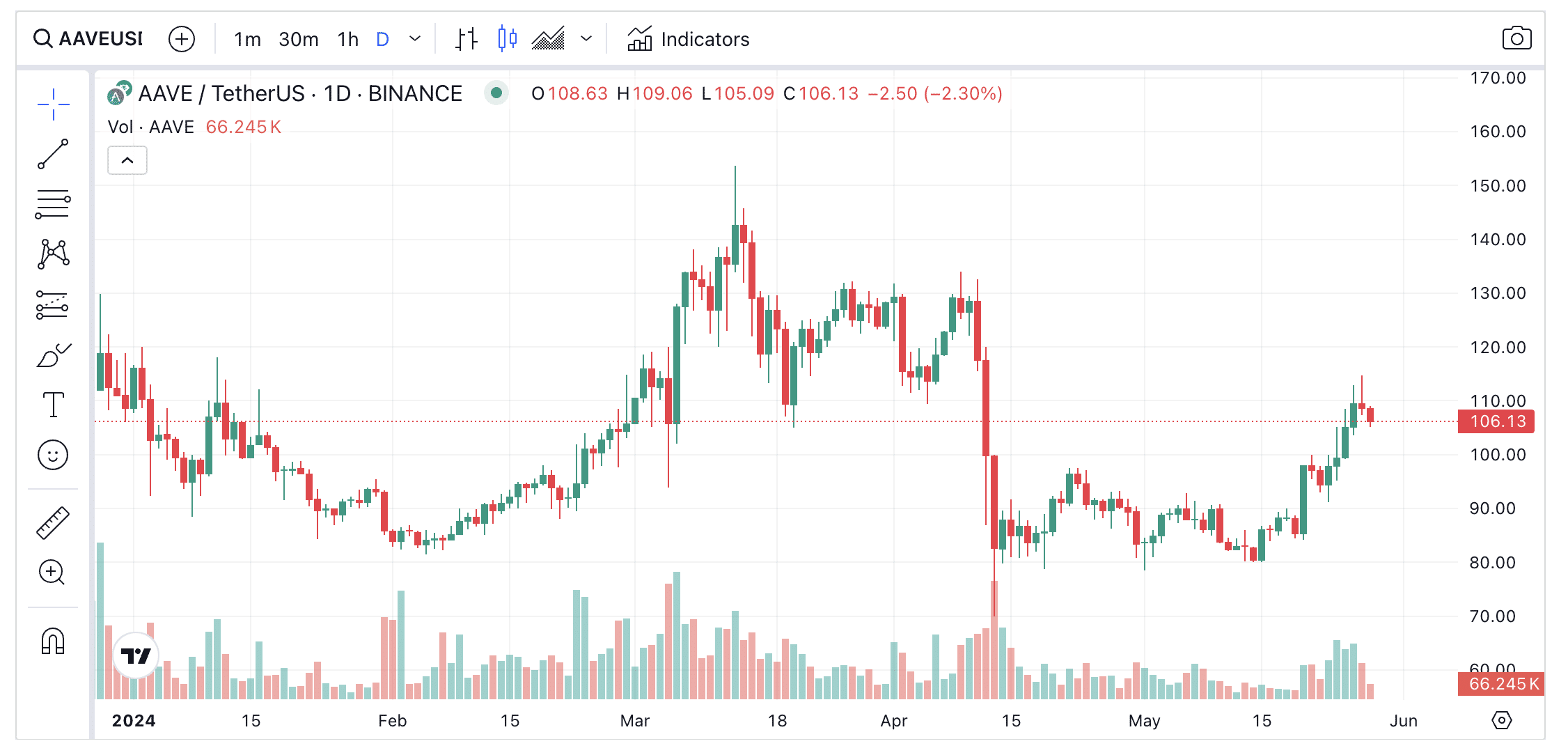This screenshot has height=755, width=1568.
Task: Click the 170.00 price axis label
Action: pyautogui.click(x=1498, y=78)
